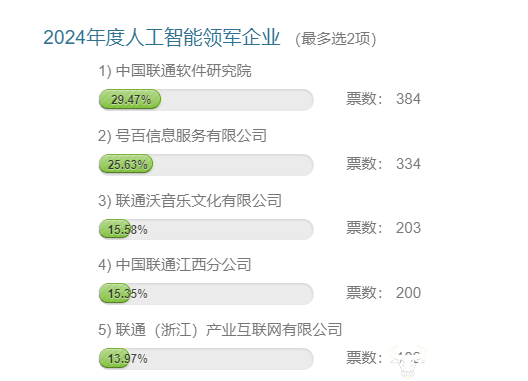Select option 联通沃音乐文化有限公司
Viewport: 528px width, 381px height.
190,201
